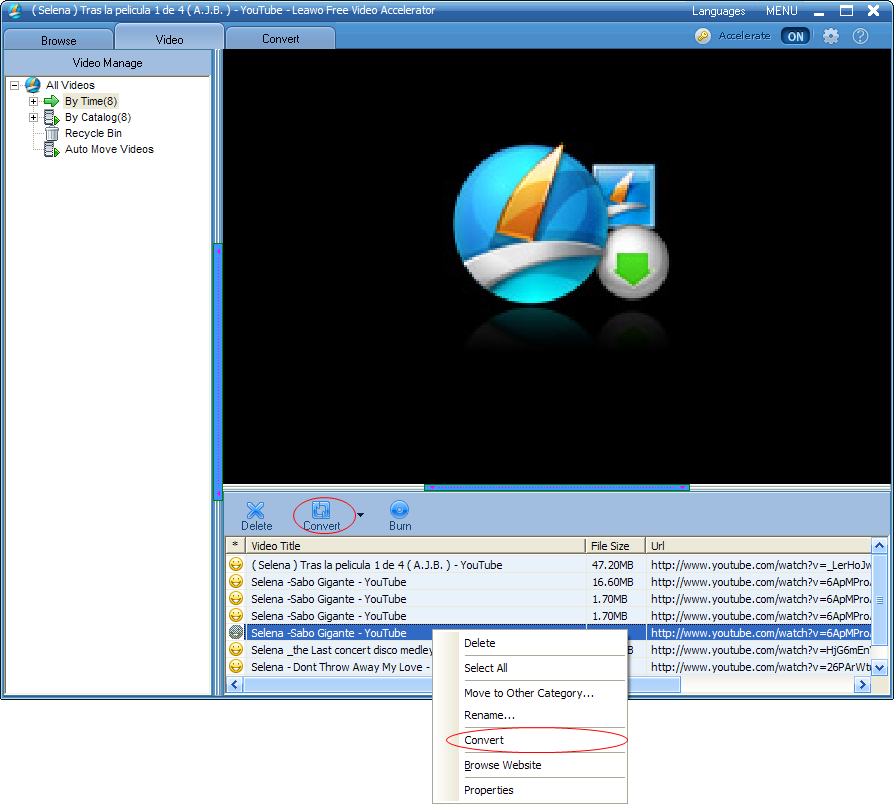This screenshot has width=894, height=804.
Task: Sort by File Size column header
Action: 615,546
